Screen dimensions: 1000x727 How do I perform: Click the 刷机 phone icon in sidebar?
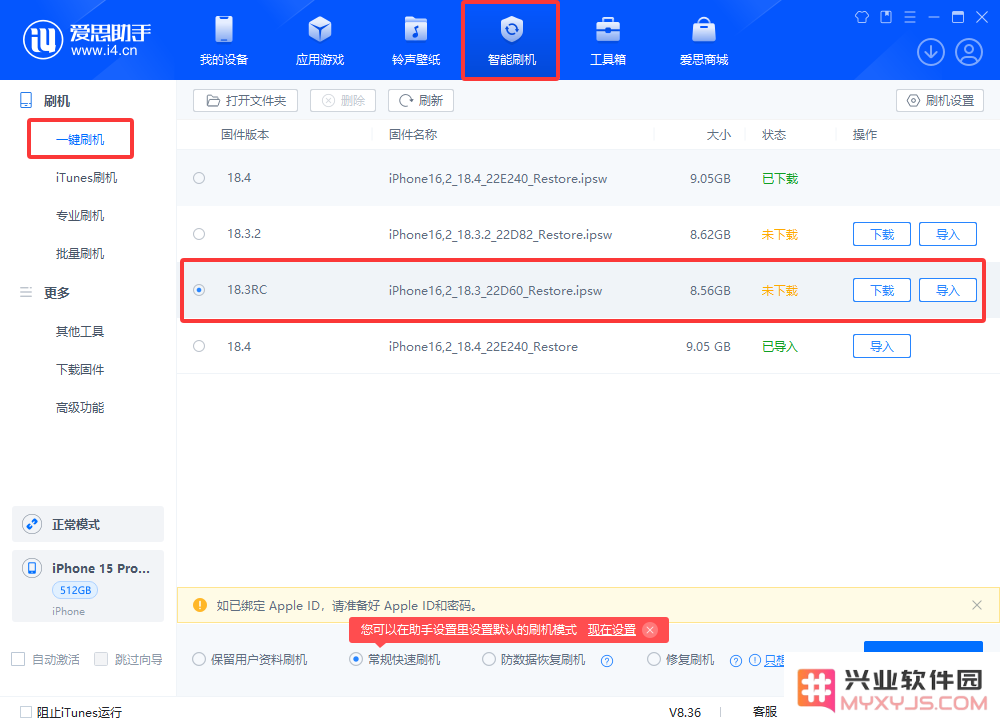point(26,100)
